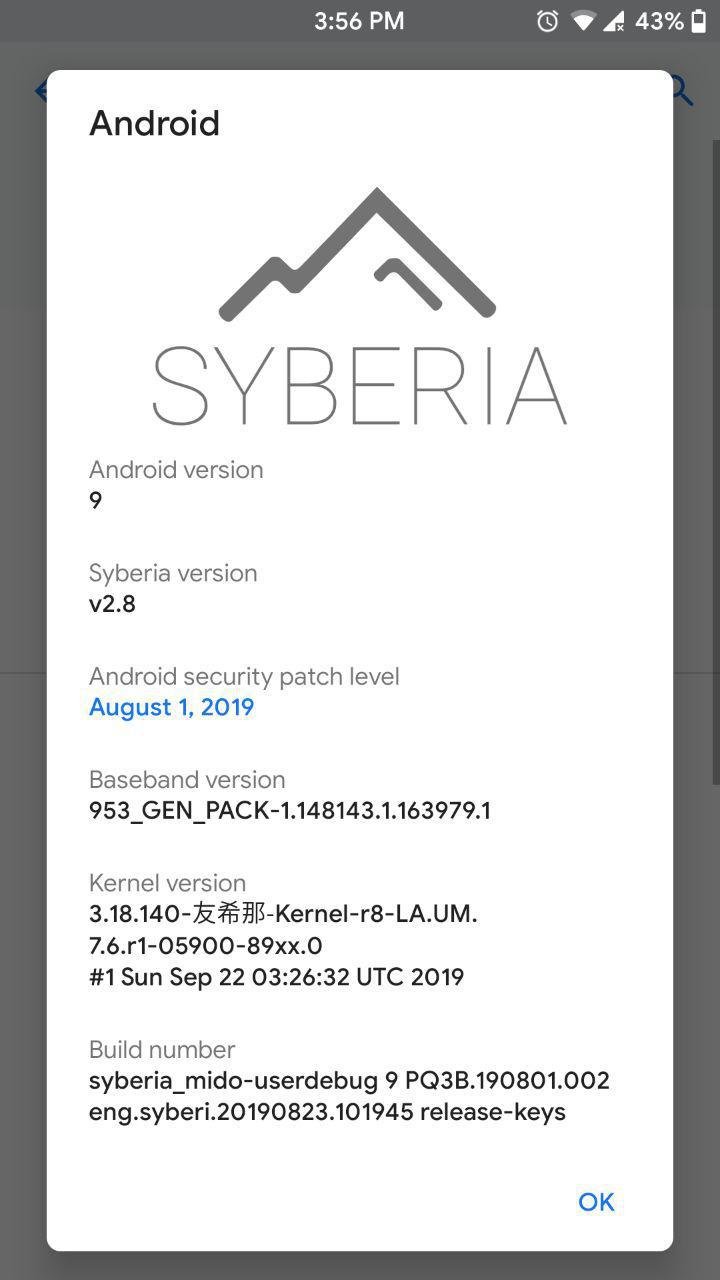Screen dimensions: 720x1280
Task: Click the Android dialog title
Action: click(155, 123)
